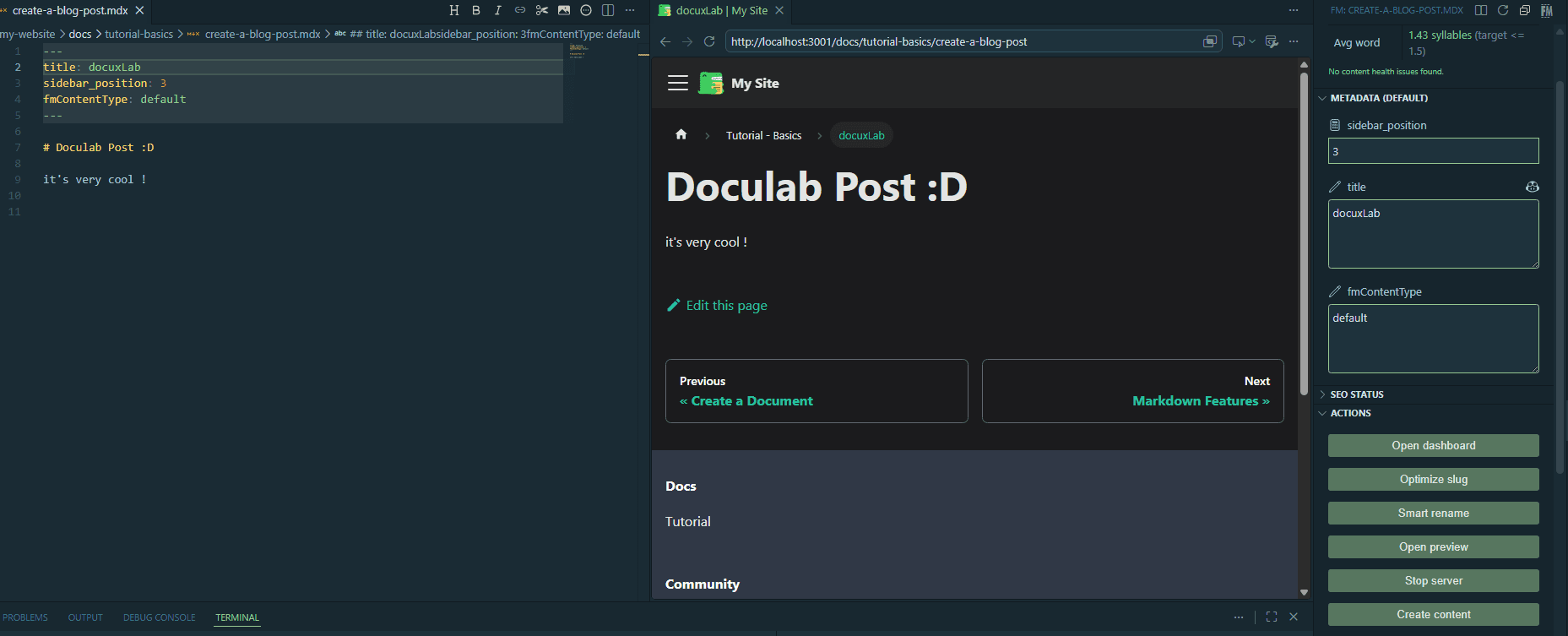Click Edit this page link
The height and width of the screenshot is (636, 1568).
click(x=717, y=305)
